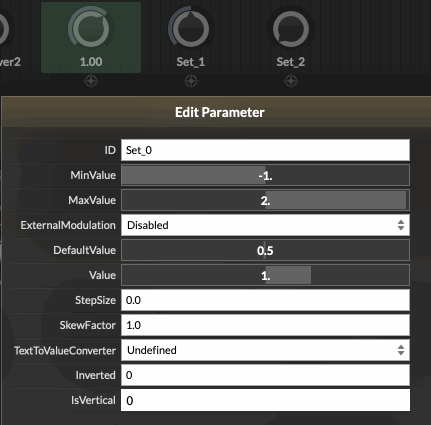The width and height of the screenshot is (431, 425).
Task: Click the StepSize input field
Action: 265,300
